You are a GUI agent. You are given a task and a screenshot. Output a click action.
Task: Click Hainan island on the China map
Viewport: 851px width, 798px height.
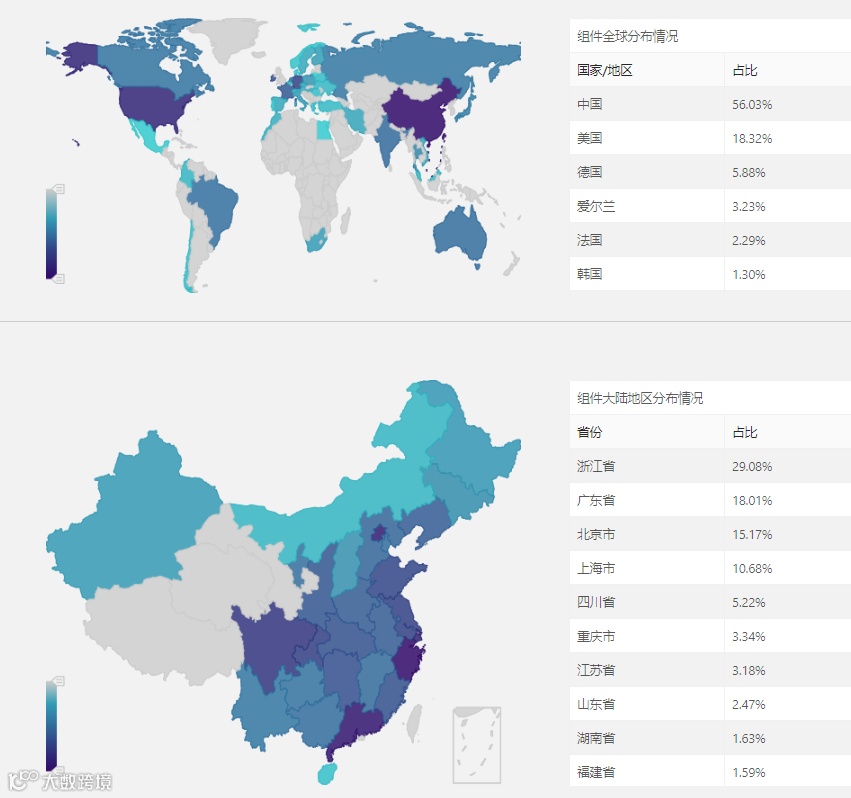pos(327,773)
